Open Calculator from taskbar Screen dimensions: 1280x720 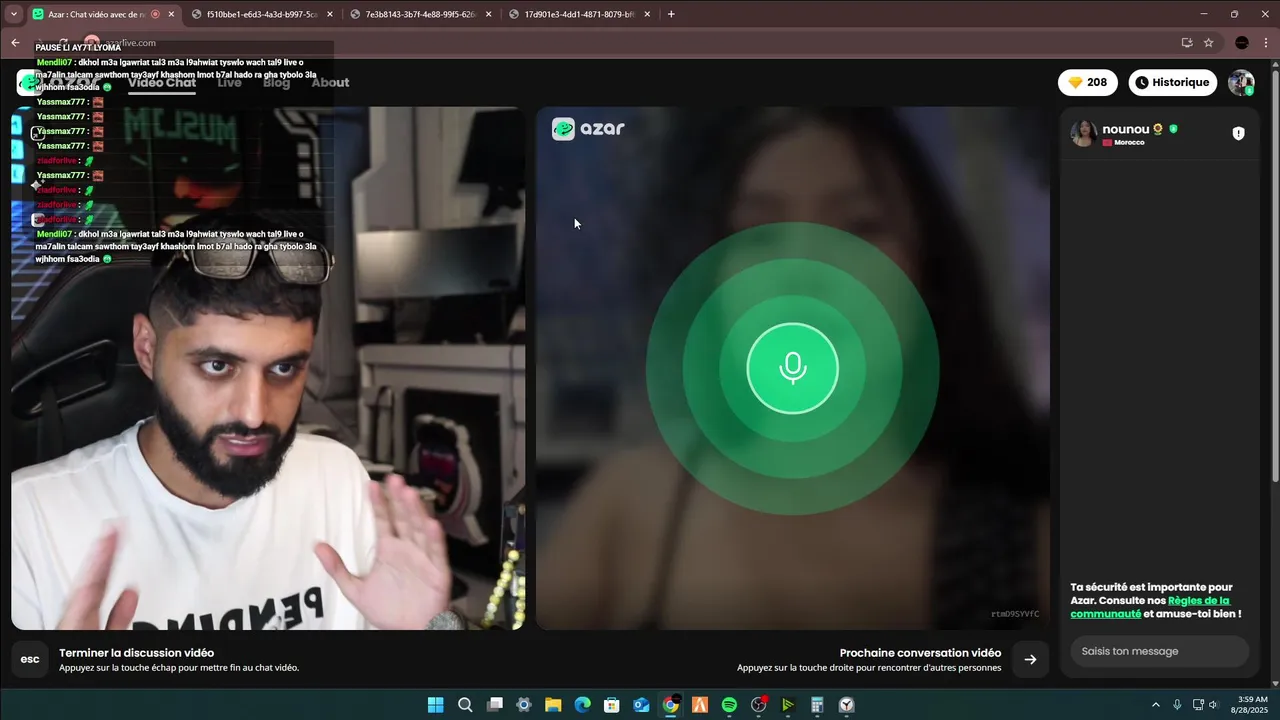(x=817, y=705)
